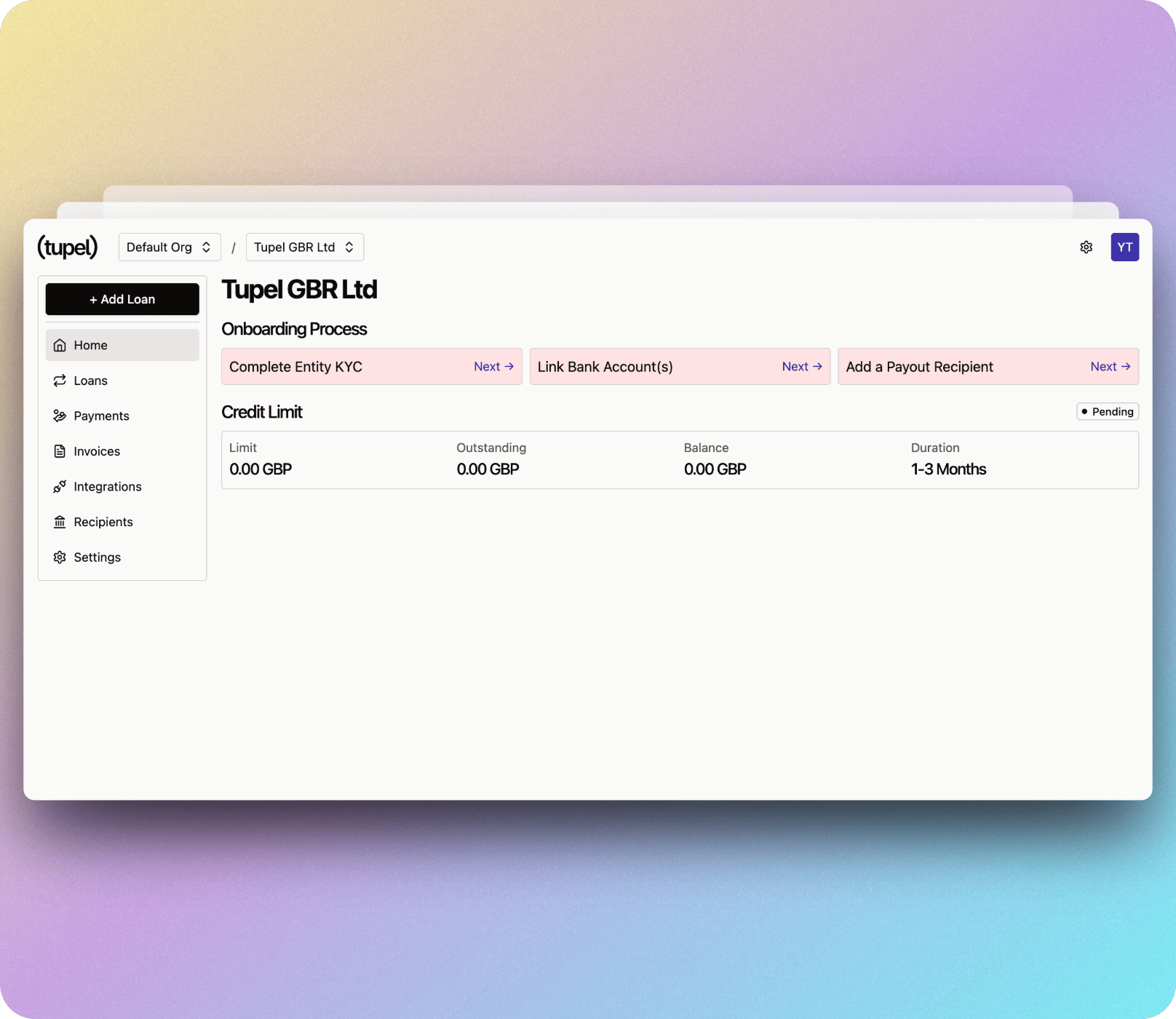Start the Complete Entity KYC step
Screen dimensions: 1176x1019
[493, 367]
